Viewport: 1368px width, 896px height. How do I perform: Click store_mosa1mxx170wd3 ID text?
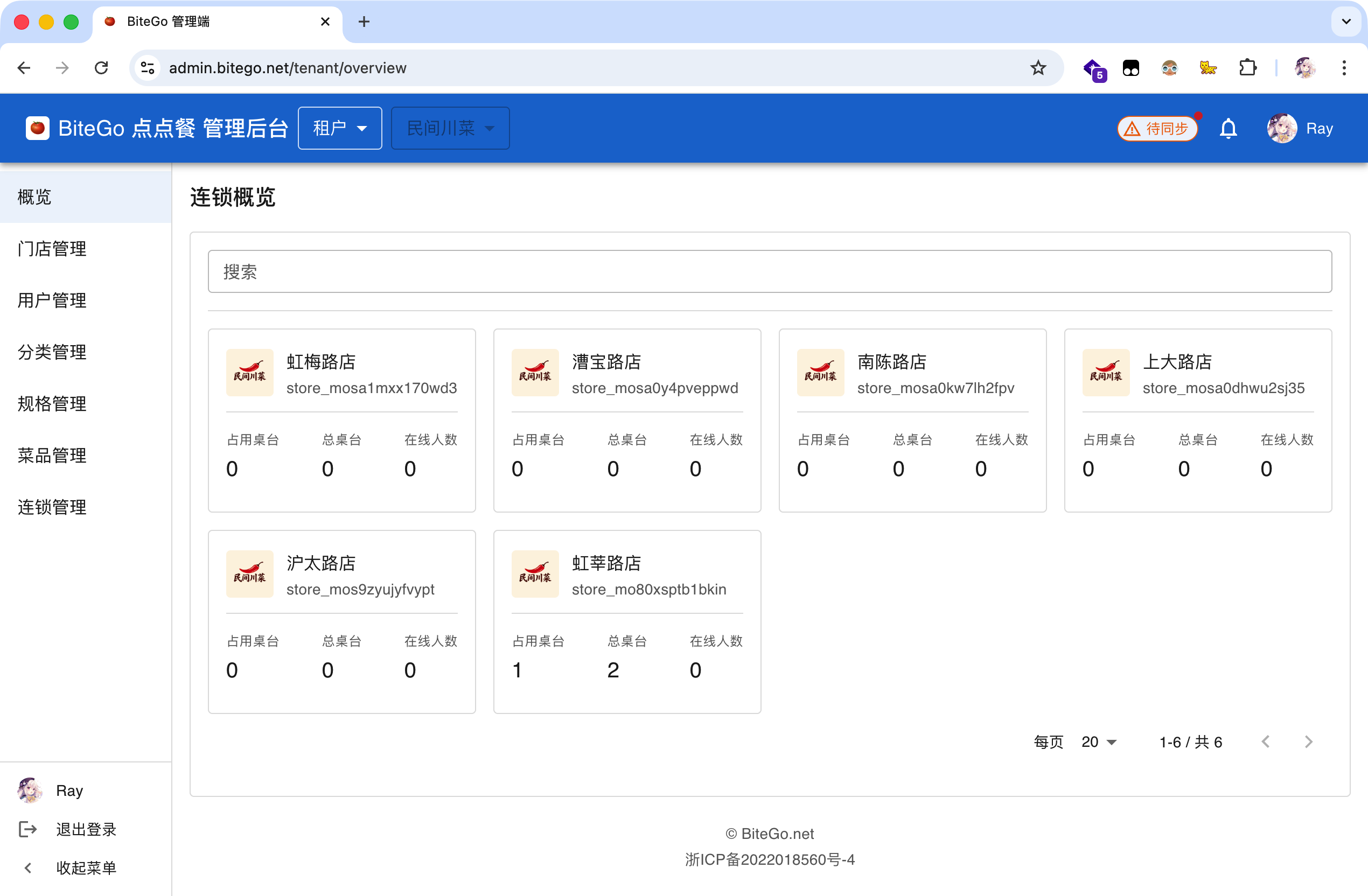tap(371, 388)
